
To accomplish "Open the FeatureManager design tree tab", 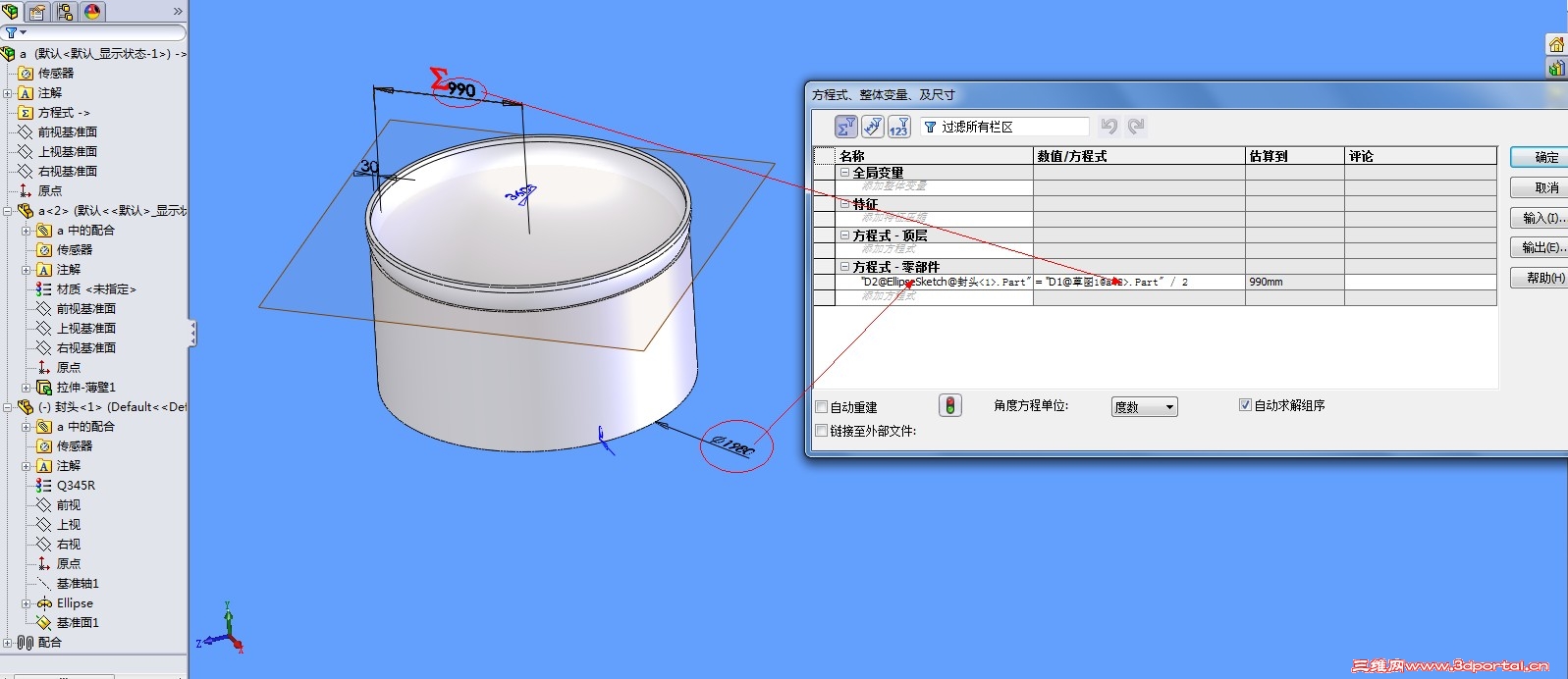I will pos(10,12).
